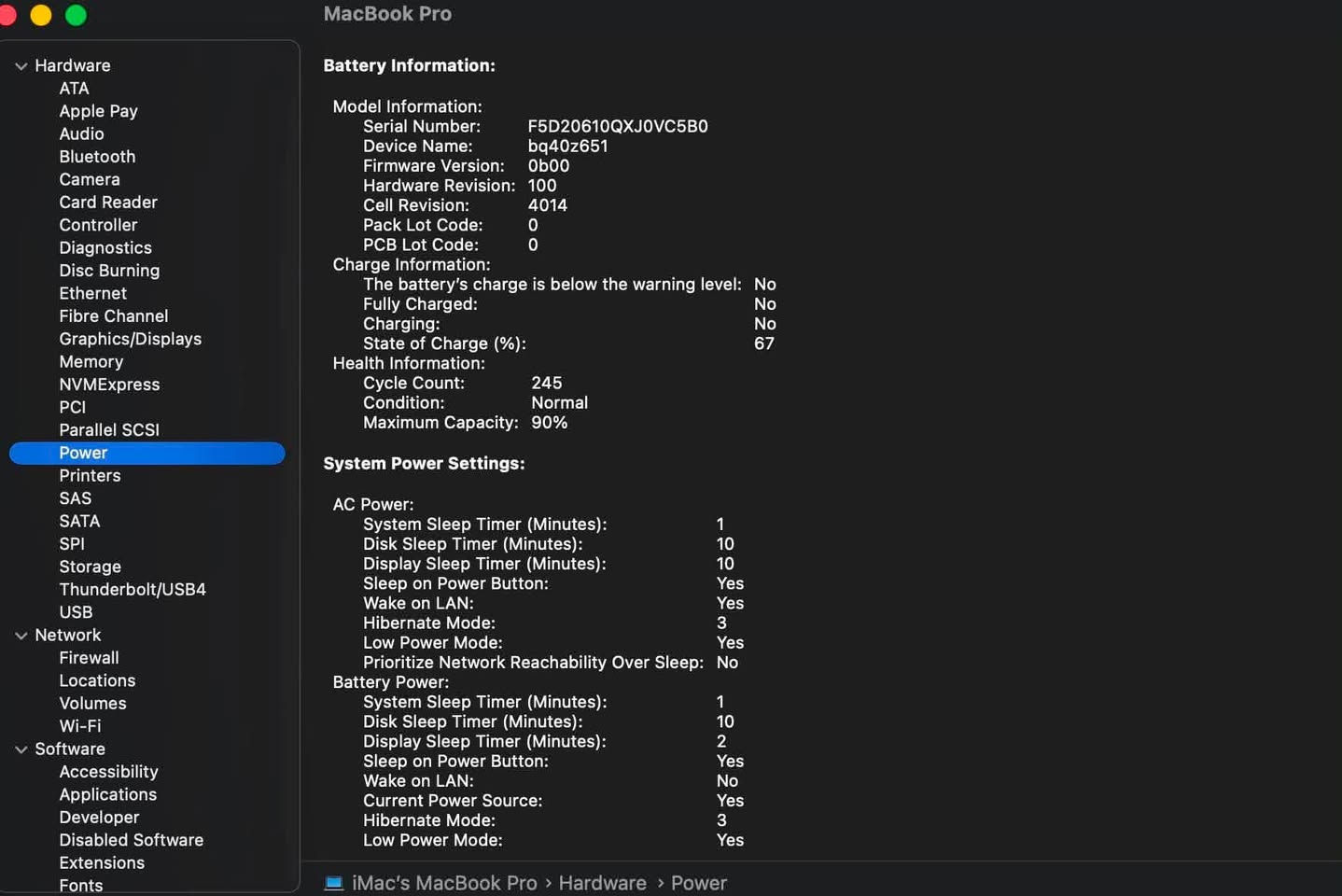Click the Maximum Capacity value 90%
Screen dimensions: 1342x896
point(549,422)
